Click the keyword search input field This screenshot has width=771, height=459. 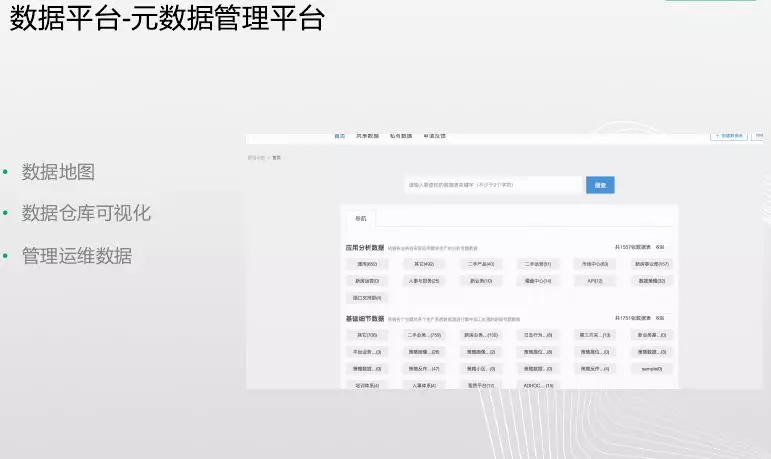tap(493, 185)
